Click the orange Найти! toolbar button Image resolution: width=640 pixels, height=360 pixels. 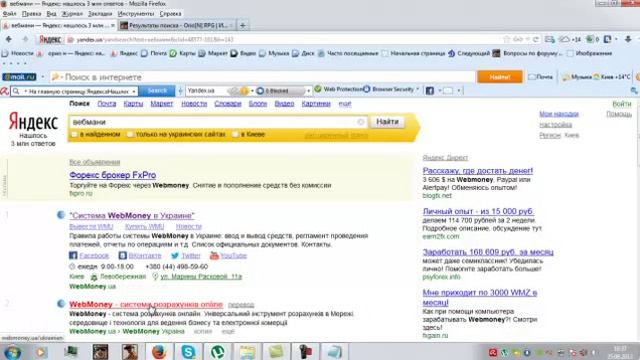[x=500, y=77]
